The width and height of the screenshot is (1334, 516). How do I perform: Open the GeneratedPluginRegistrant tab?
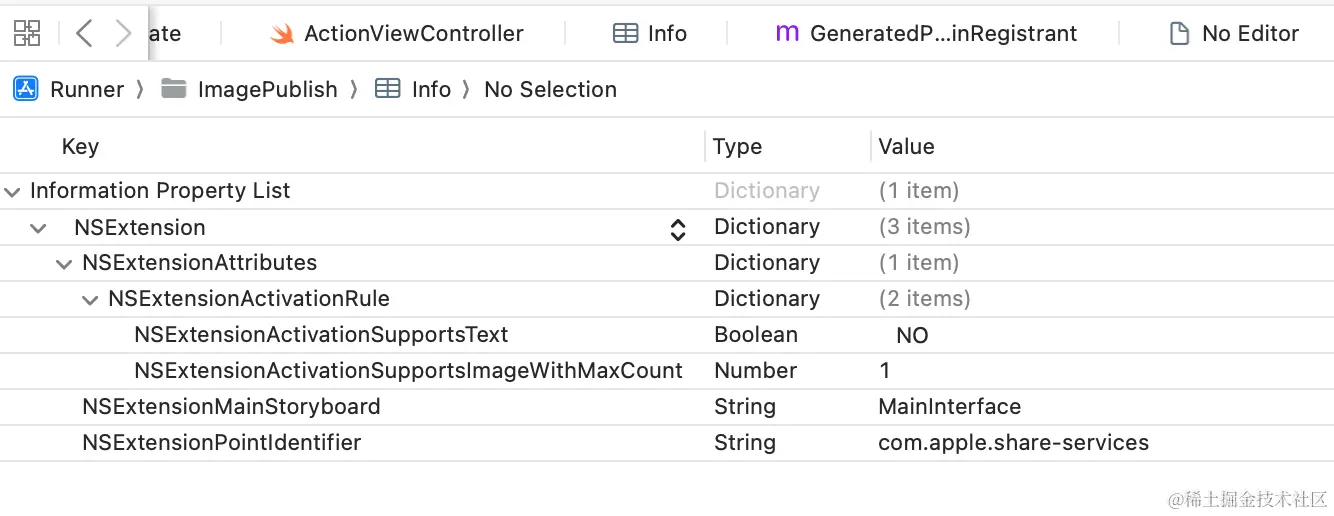(926, 33)
